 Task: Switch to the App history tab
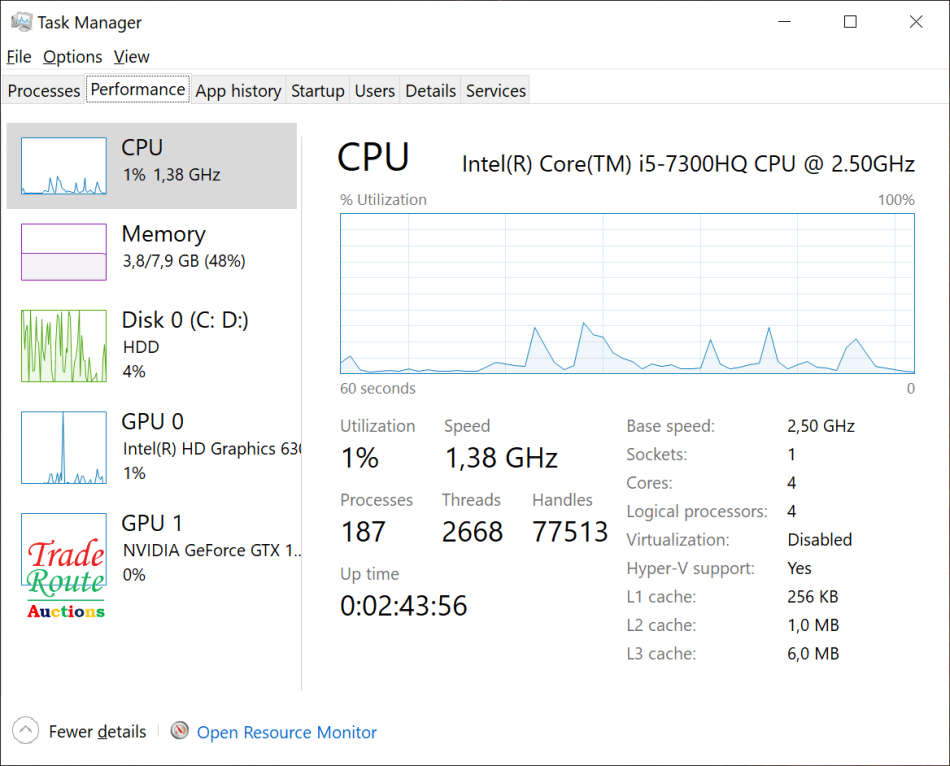point(238,91)
